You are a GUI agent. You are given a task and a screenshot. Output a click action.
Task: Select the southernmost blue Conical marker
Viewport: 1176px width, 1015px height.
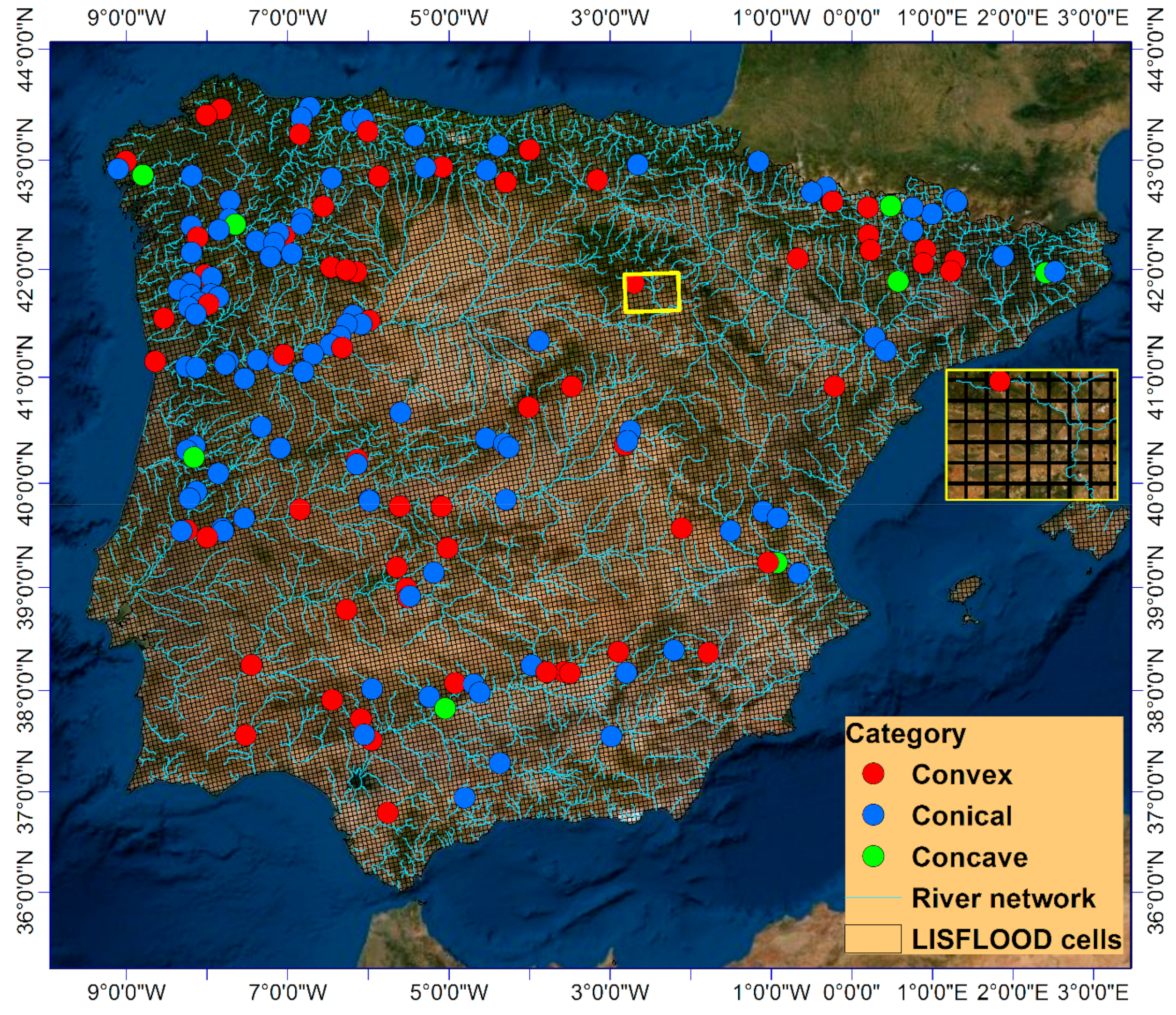464,798
